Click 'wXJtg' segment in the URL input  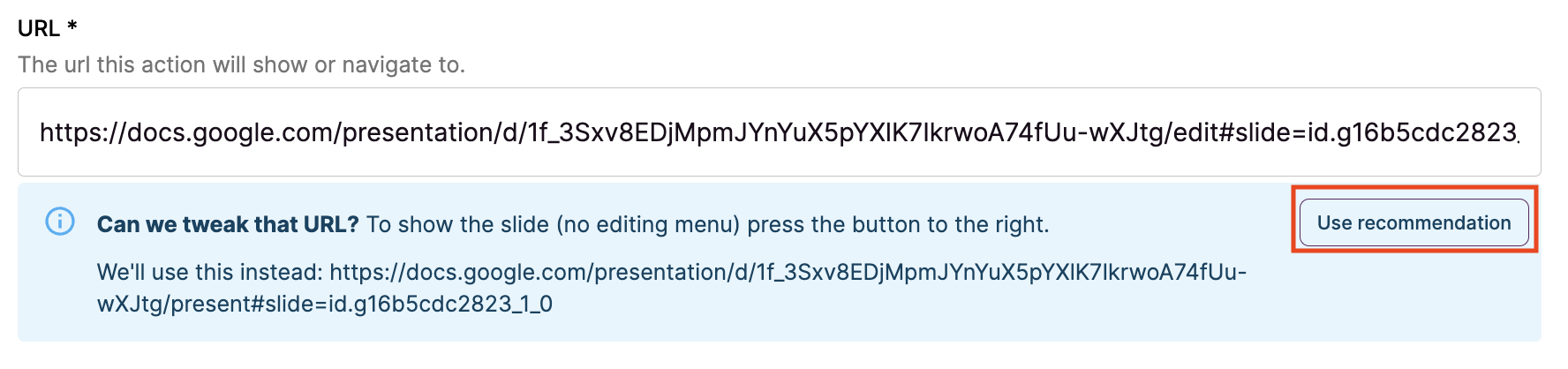[1132, 132]
